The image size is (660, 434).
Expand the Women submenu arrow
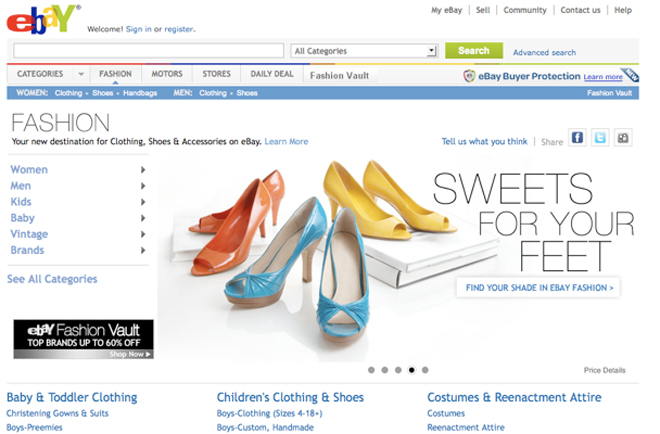click(x=143, y=170)
